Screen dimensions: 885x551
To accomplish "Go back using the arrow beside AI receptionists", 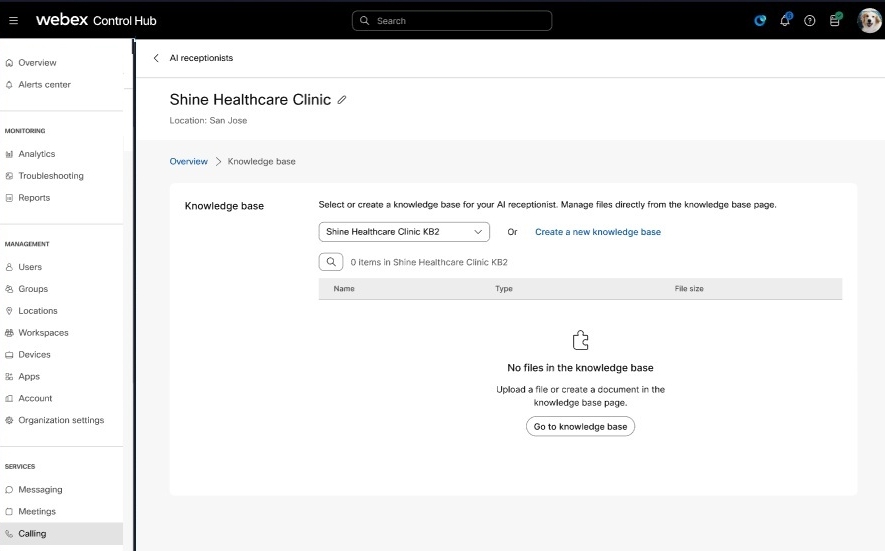I will coord(156,58).
